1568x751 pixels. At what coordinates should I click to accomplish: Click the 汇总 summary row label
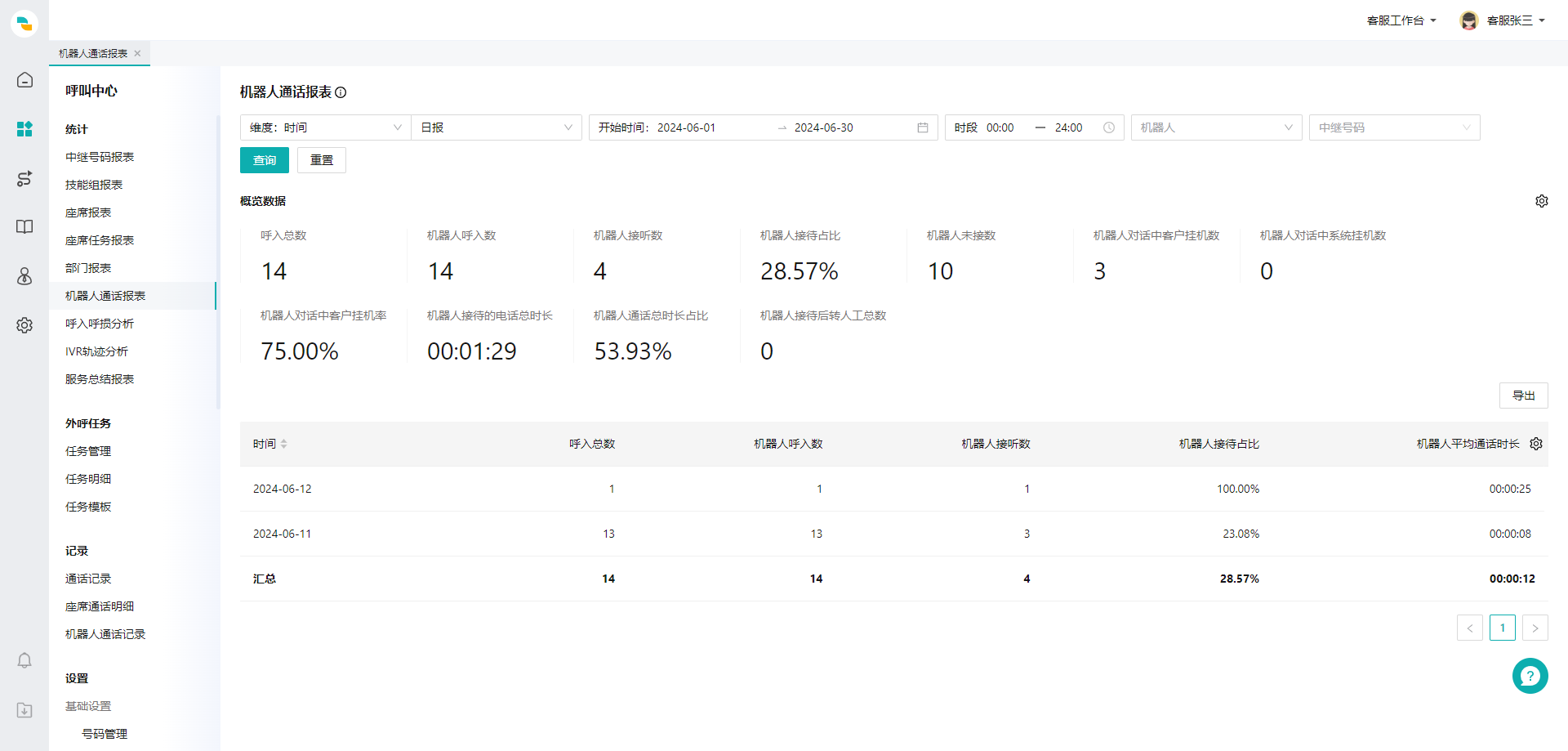click(x=265, y=579)
